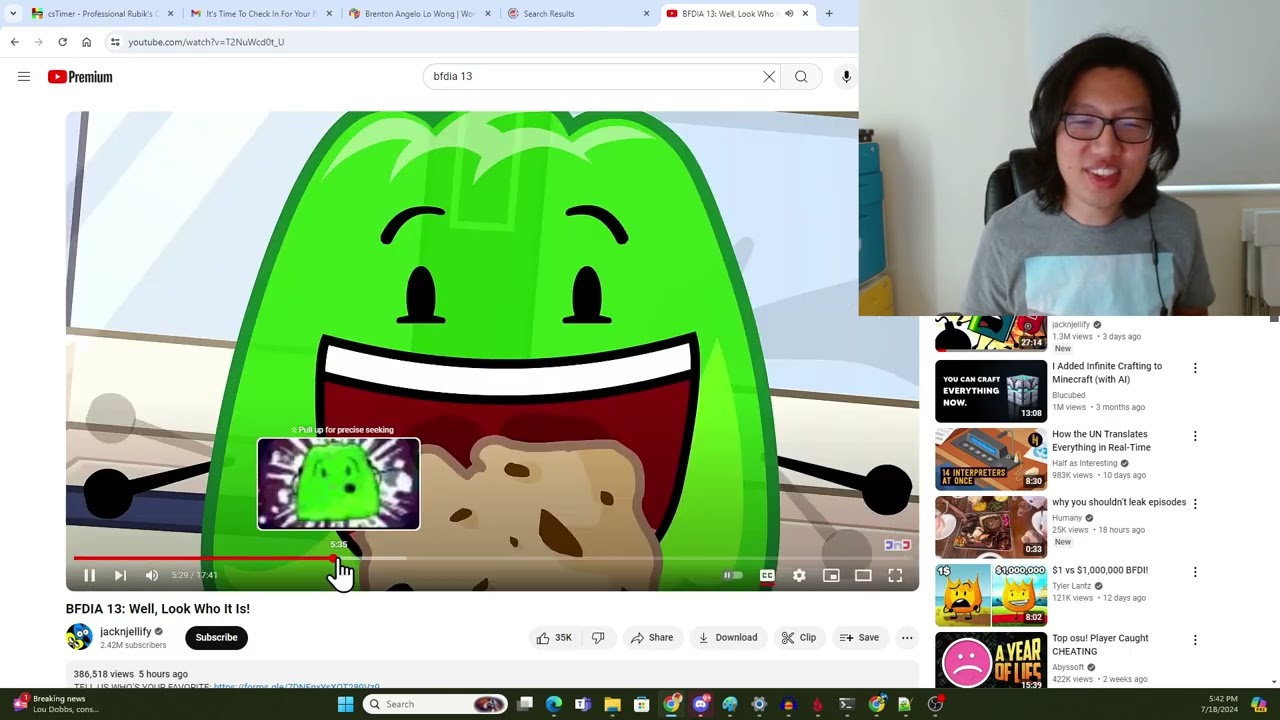Share the video
Viewport: 1280px width, 720px height.
pyautogui.click(x=651, y=638)
